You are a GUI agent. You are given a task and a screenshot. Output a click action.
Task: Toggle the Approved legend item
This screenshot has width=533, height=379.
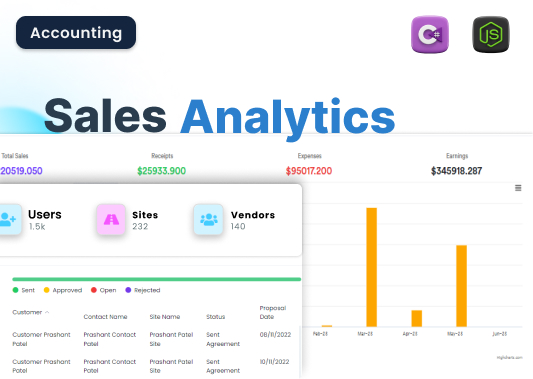[x=63, y=290]
